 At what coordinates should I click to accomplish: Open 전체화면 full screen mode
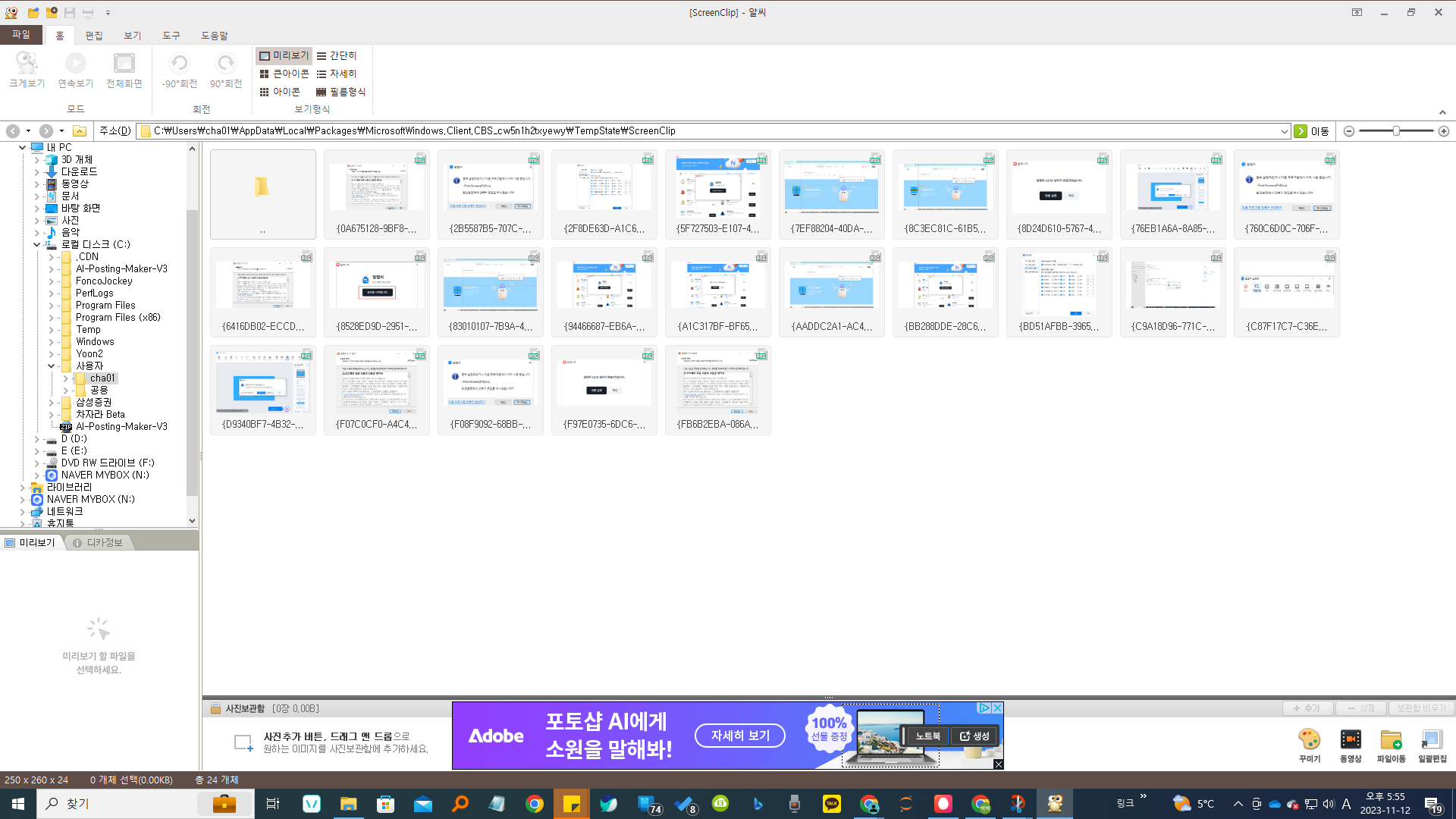tap(124, 70)
